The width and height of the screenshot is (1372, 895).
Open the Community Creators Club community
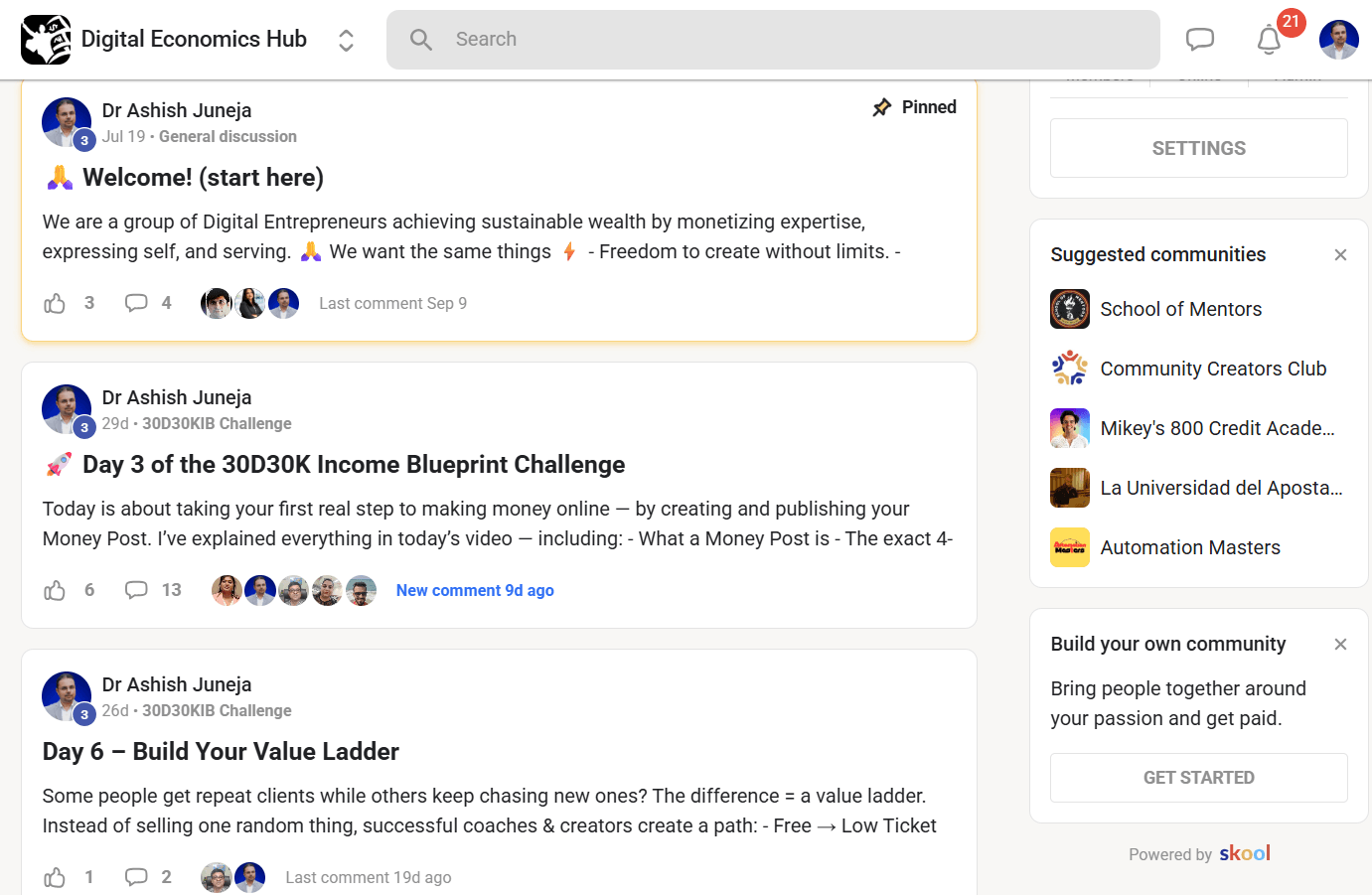coord(1213,369)
